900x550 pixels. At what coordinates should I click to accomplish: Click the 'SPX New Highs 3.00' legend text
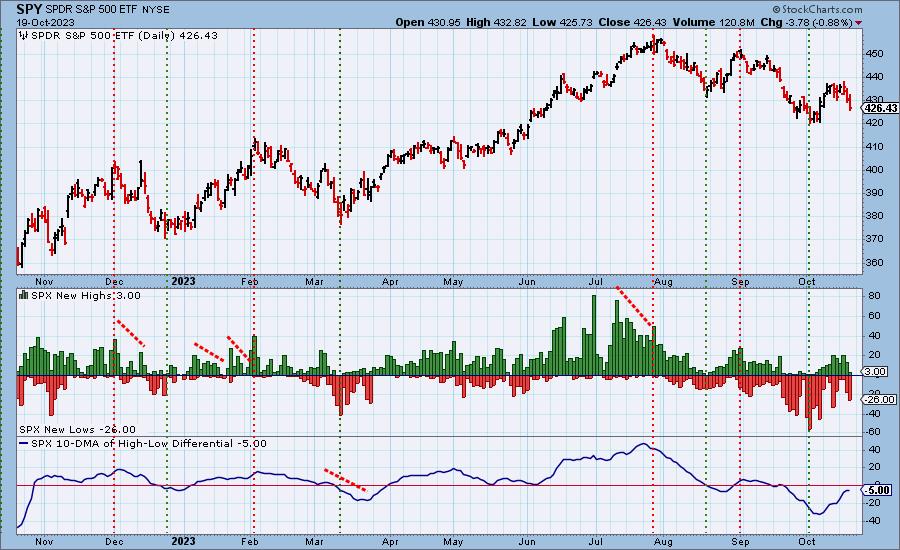(x=86, y=295)
